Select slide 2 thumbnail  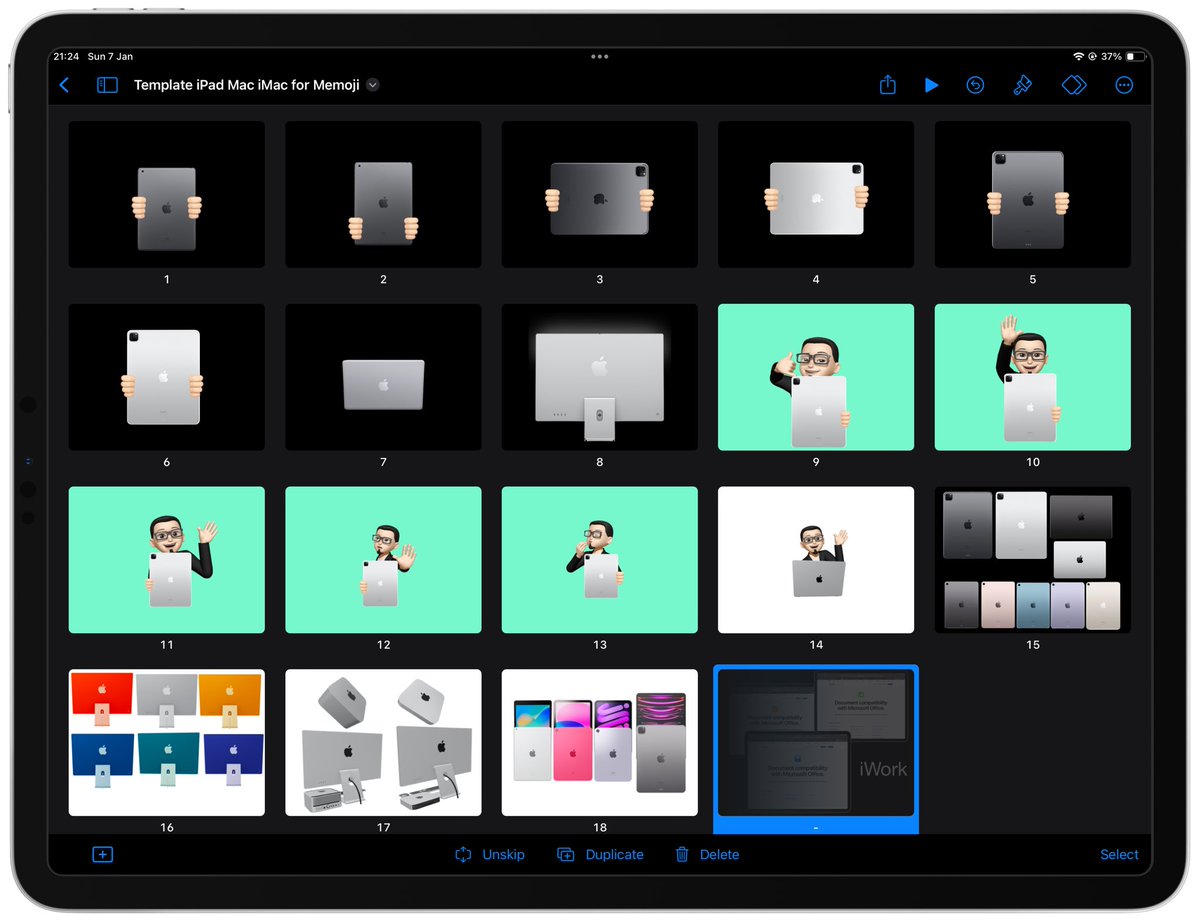(x=383, y=195)
